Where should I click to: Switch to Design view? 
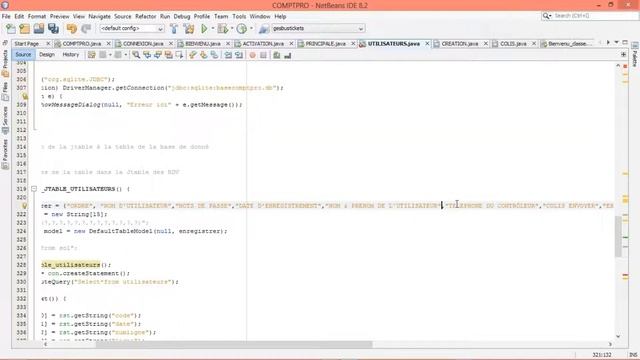point(47,55)
